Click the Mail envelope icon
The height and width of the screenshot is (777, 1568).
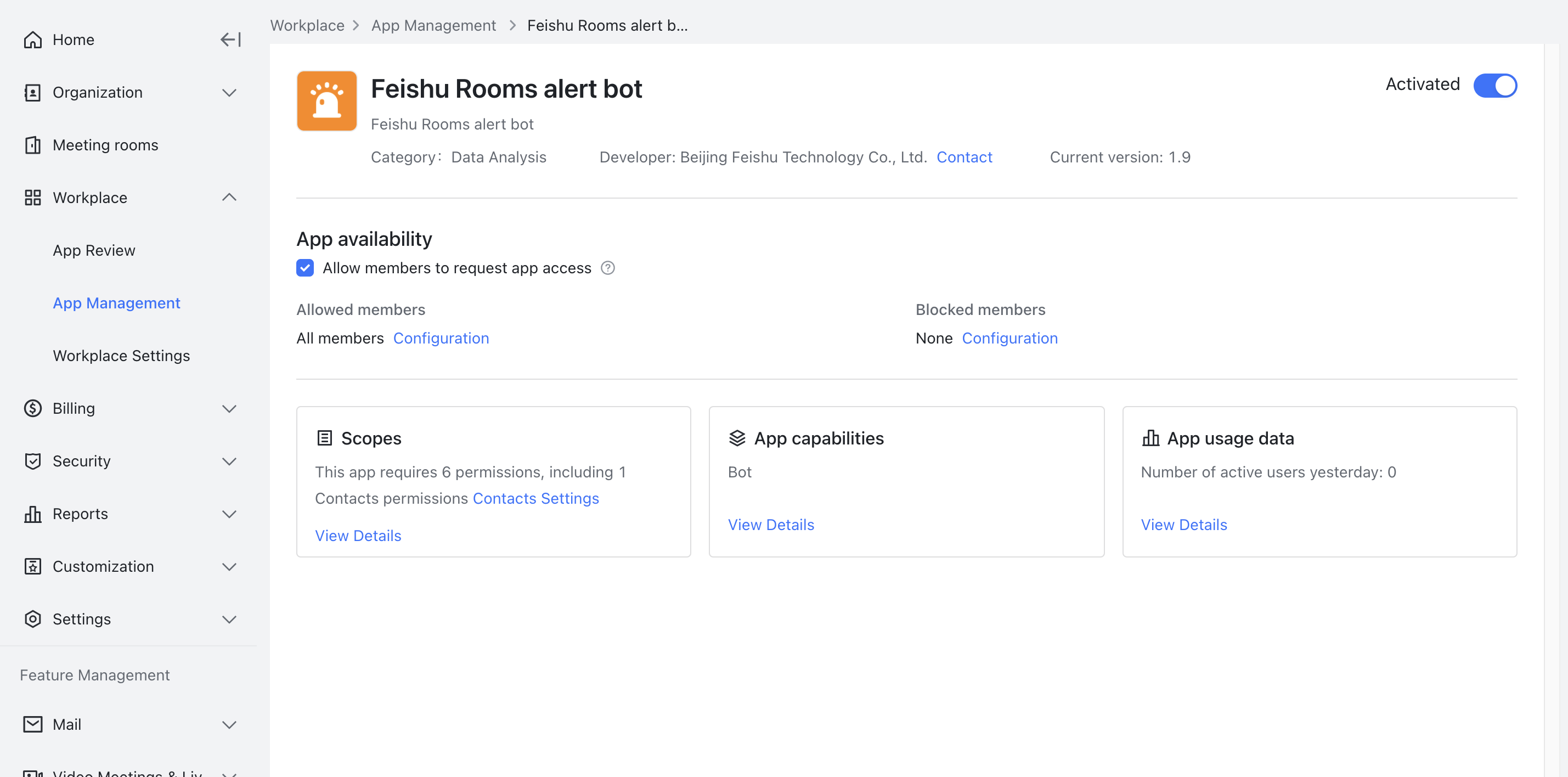33,724
